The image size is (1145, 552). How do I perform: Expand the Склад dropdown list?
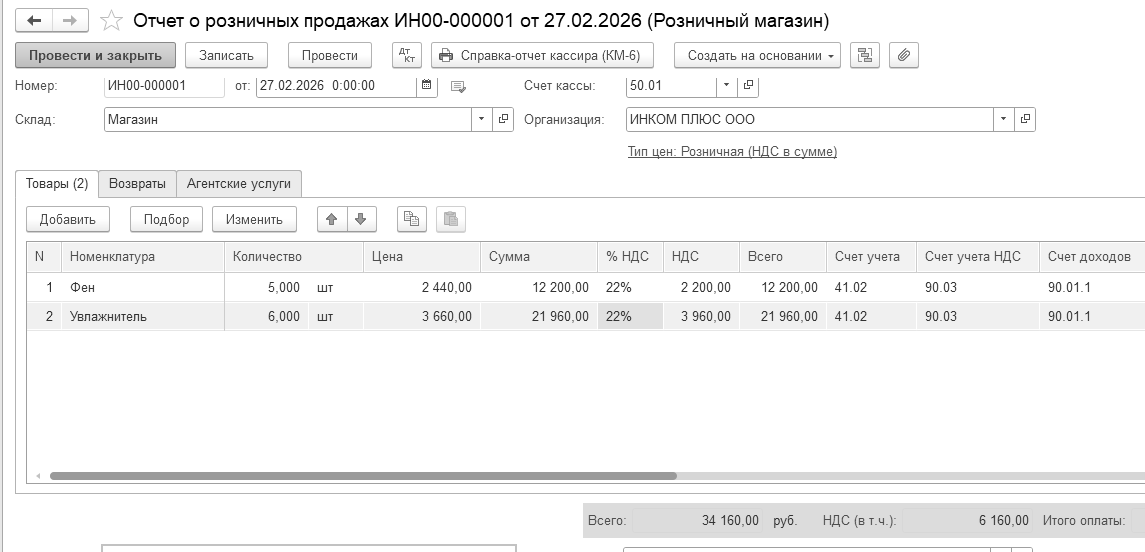click(481, 119)
